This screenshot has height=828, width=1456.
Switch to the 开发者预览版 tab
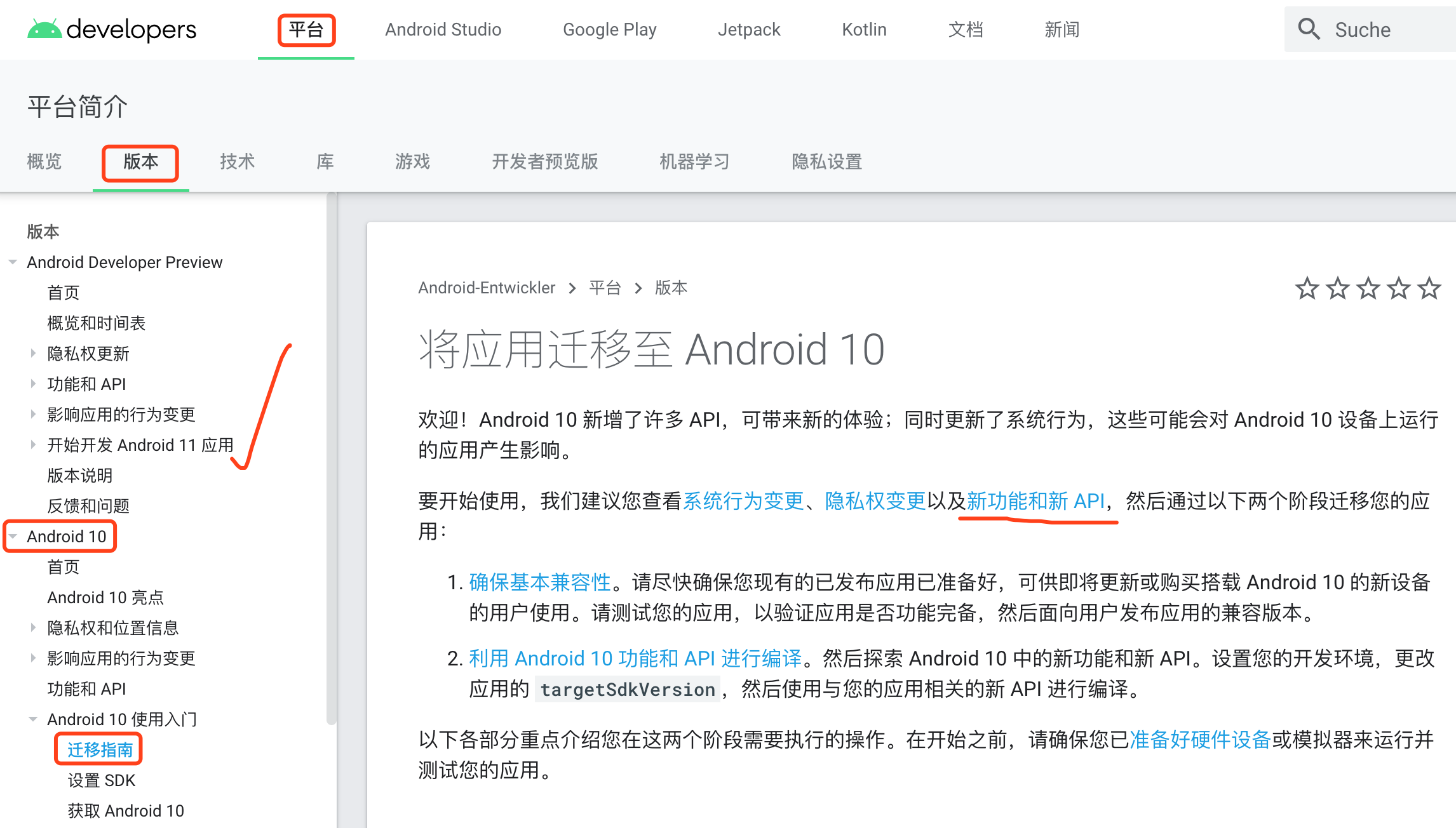(544, 162)
